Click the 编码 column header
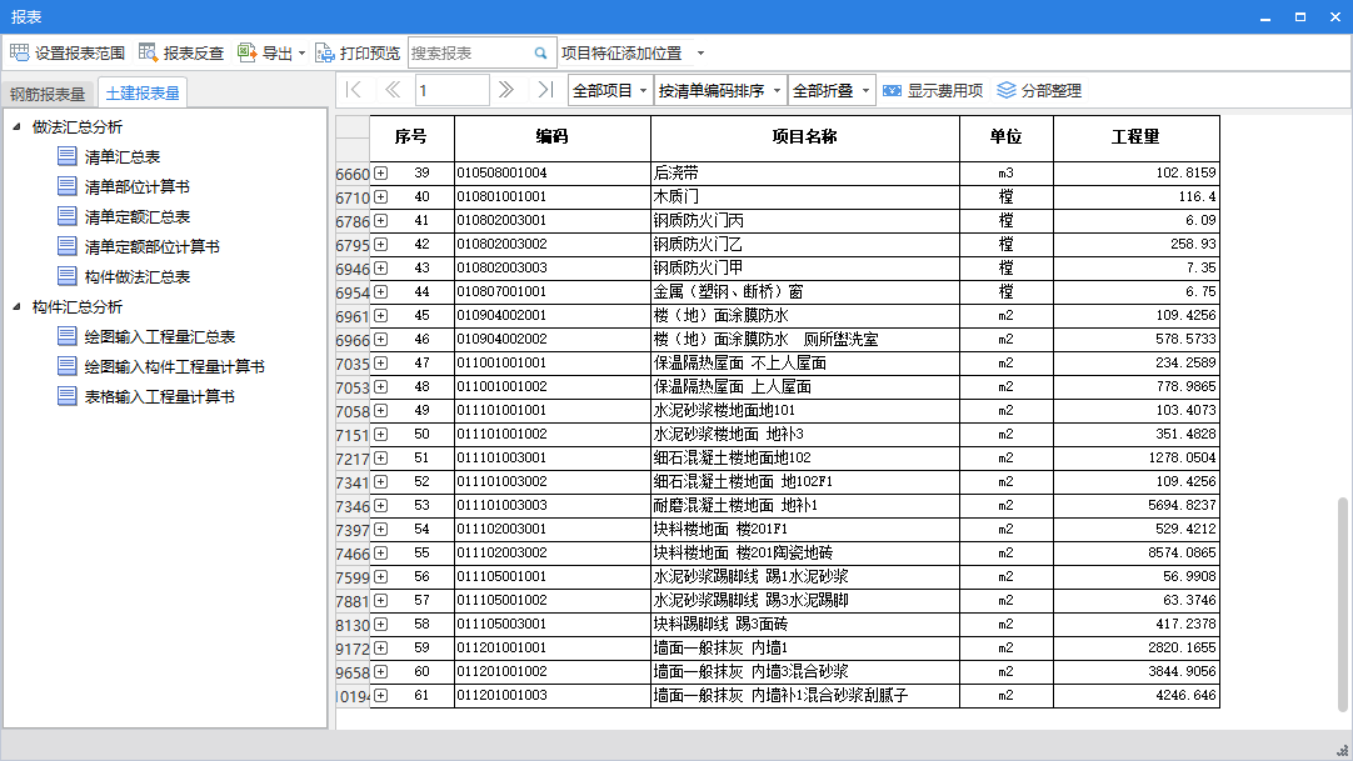 click(552, 137)
